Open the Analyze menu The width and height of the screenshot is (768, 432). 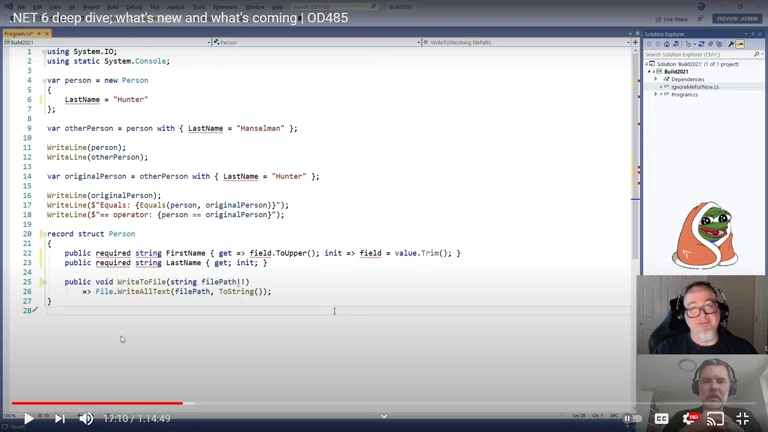(175, 7)
